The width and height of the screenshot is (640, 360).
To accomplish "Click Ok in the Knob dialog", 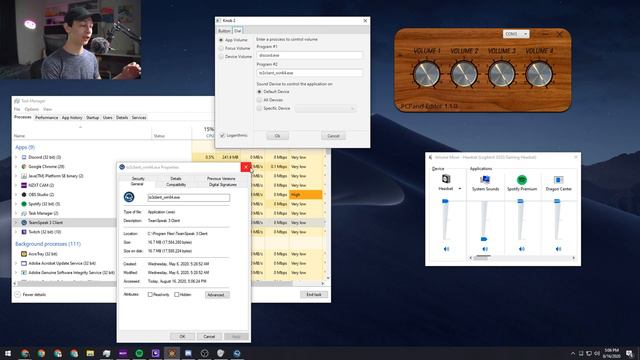I will [x=278, y=136].
